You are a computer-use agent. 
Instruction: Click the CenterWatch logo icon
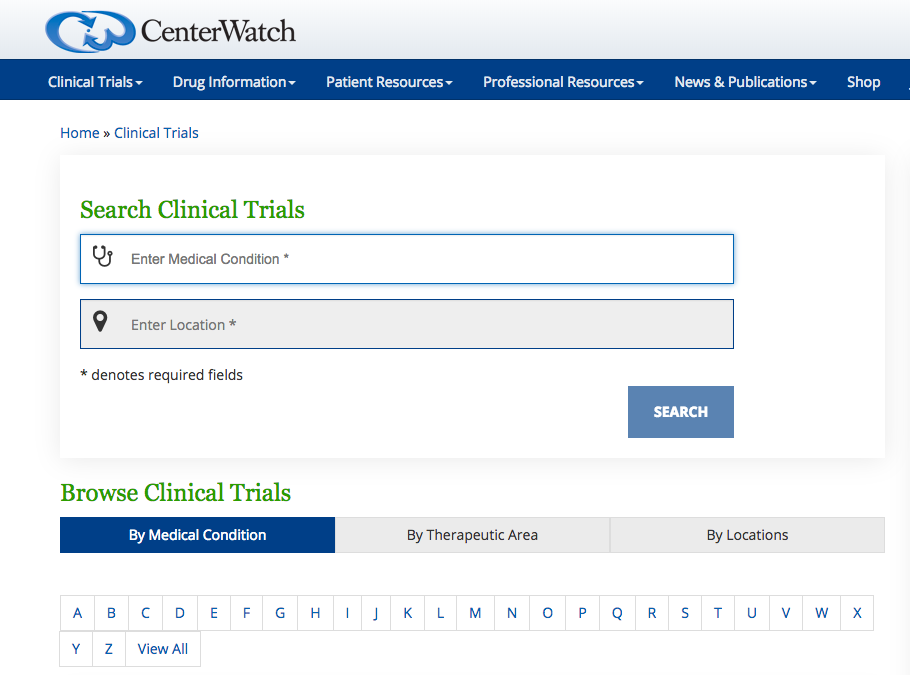(90, 31)
